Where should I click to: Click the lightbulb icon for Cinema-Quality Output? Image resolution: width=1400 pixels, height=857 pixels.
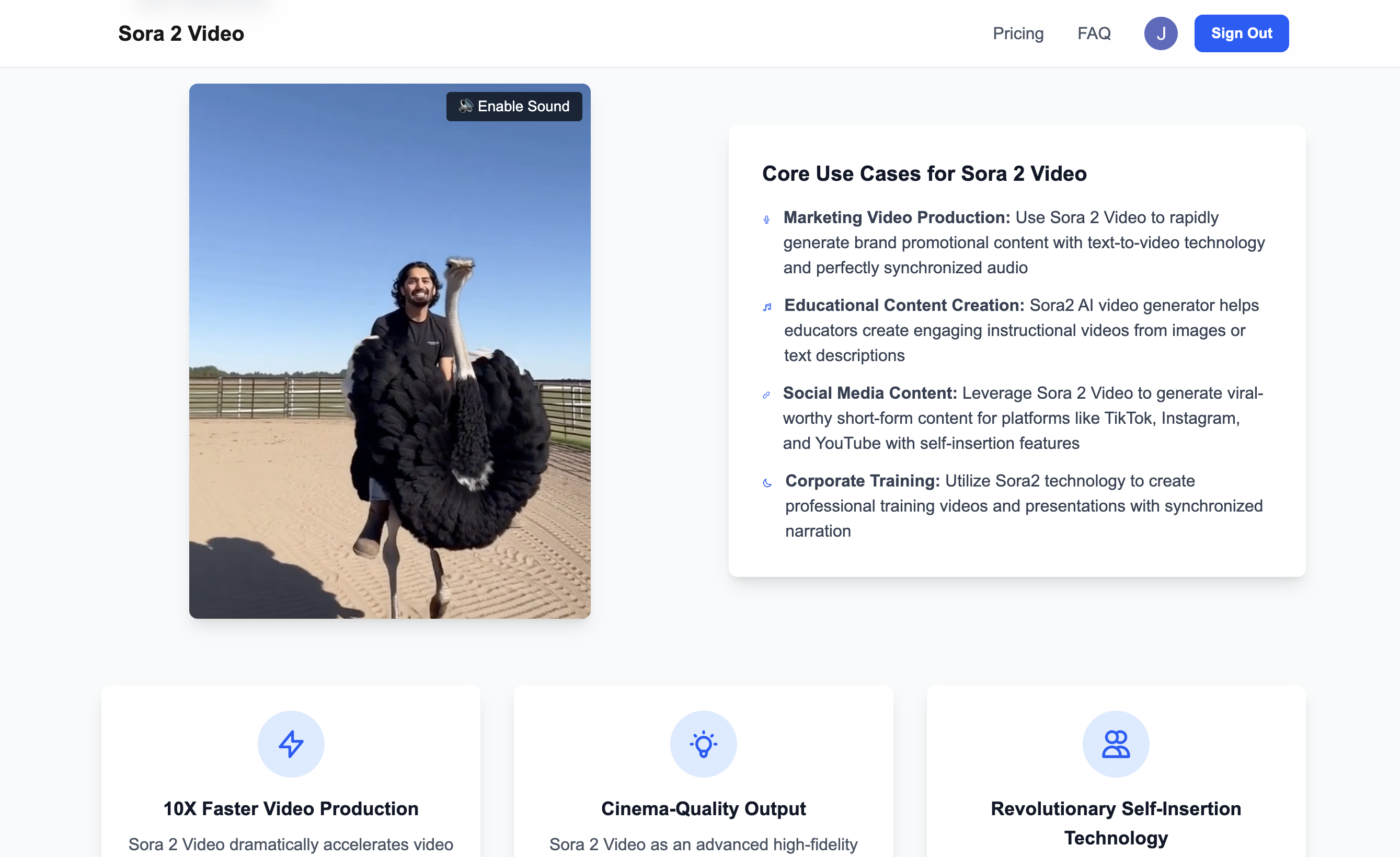[x=704, y=744]
